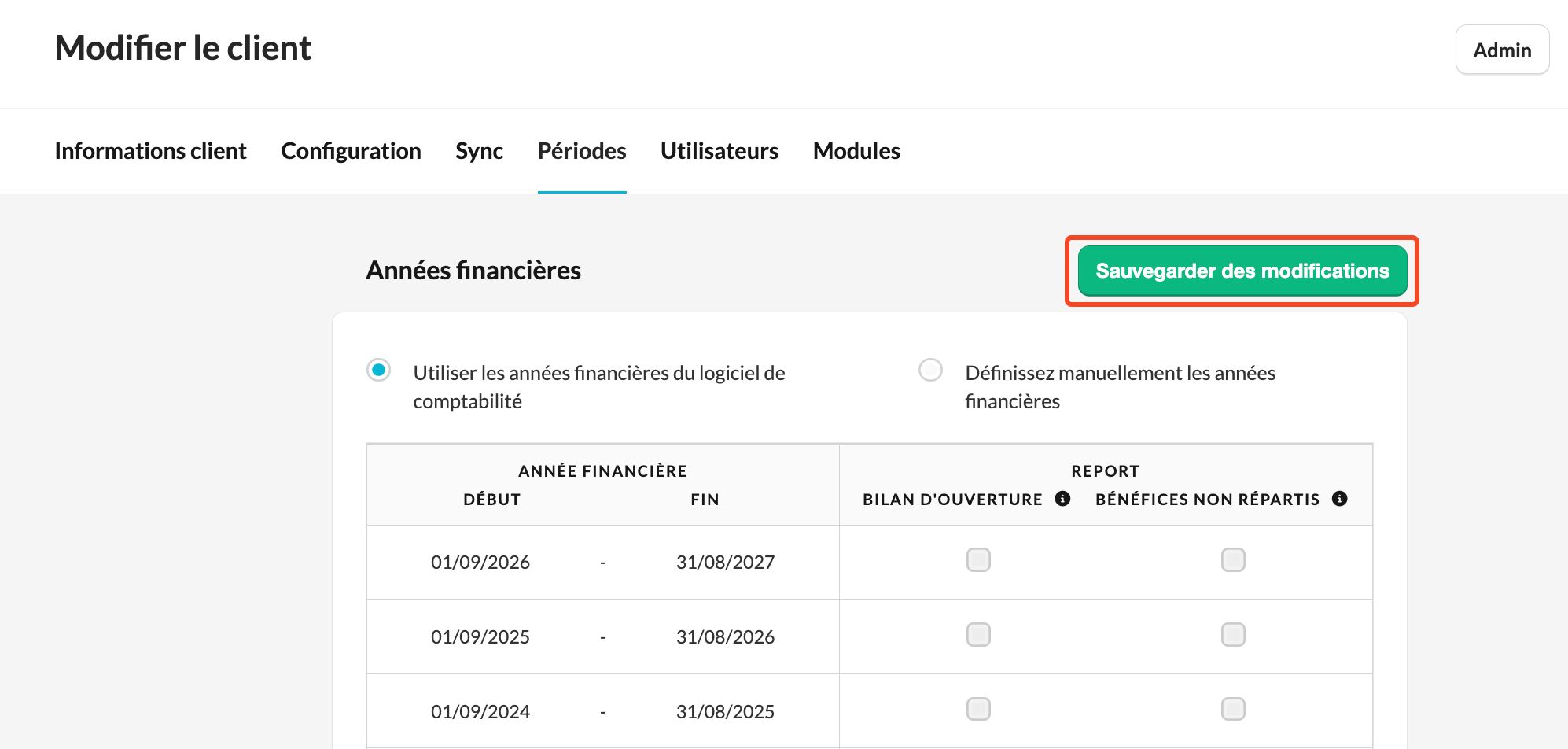Image resolution: width=1568 pixels, height=749 pixels.
Task: Click the Admin button
Action: pyautogui.click(x=1502, y=50)
